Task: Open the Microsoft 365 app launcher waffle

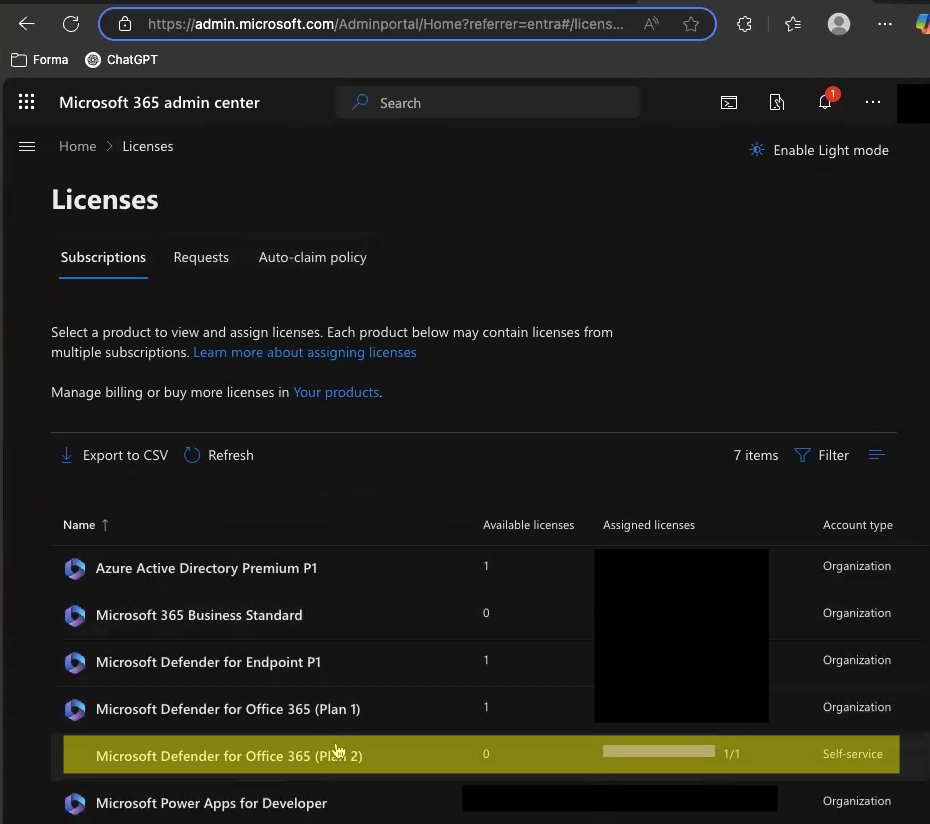Action: (x=26, y=101)
